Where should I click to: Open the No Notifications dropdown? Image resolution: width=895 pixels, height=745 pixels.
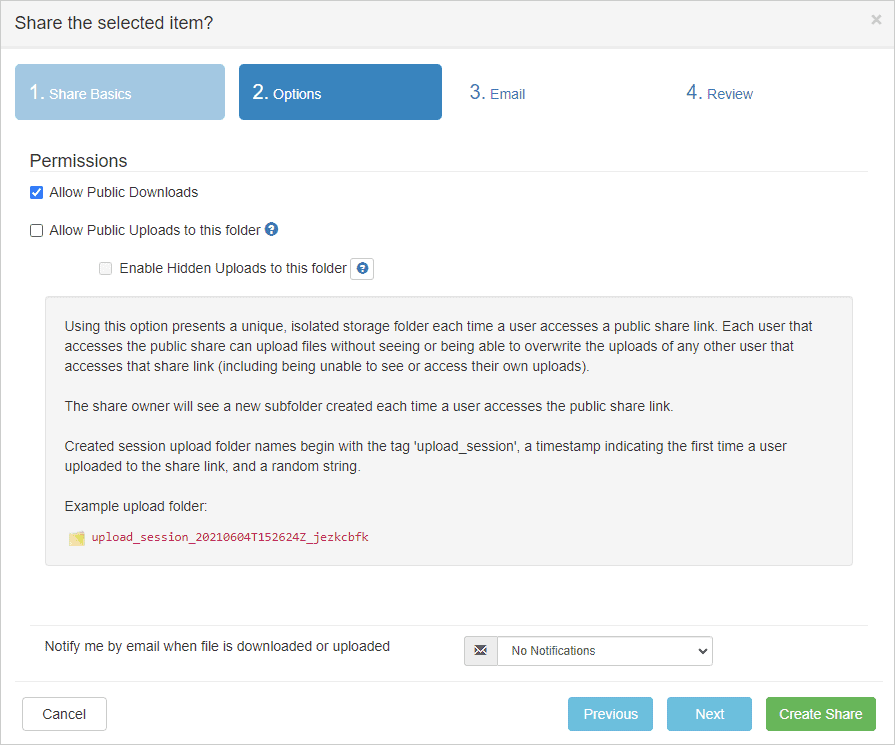[604, 651]
